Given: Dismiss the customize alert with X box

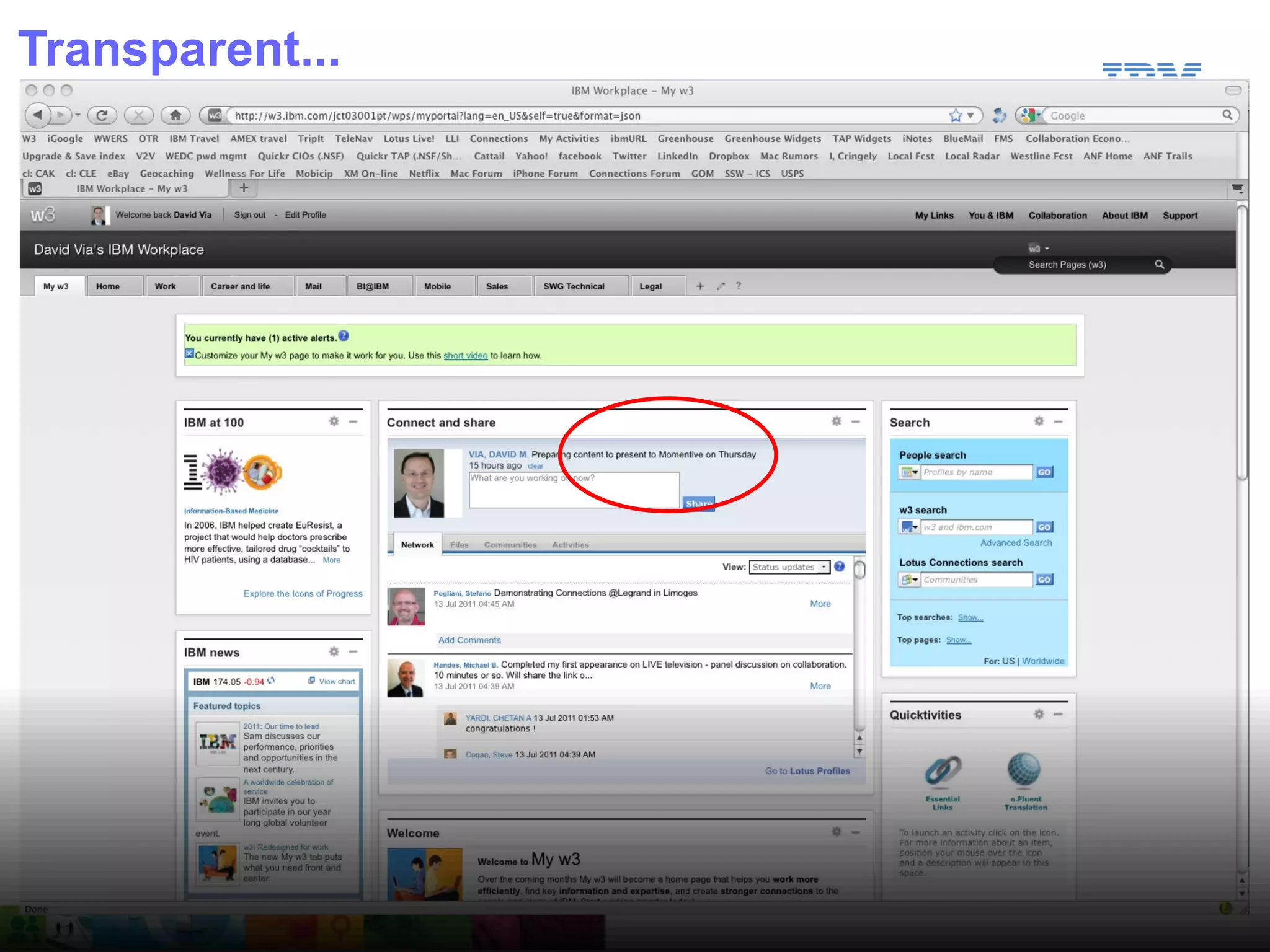Looking at the screenshot, I should pyautogui.click(x=189, y=354).
